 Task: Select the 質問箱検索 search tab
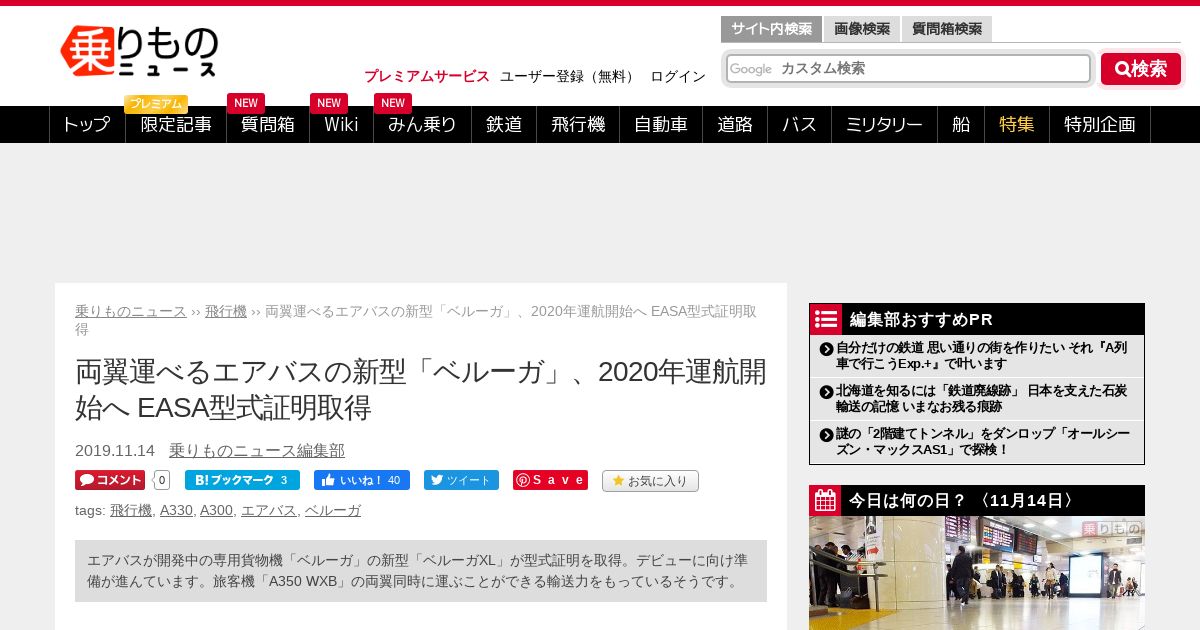[947, 29]
